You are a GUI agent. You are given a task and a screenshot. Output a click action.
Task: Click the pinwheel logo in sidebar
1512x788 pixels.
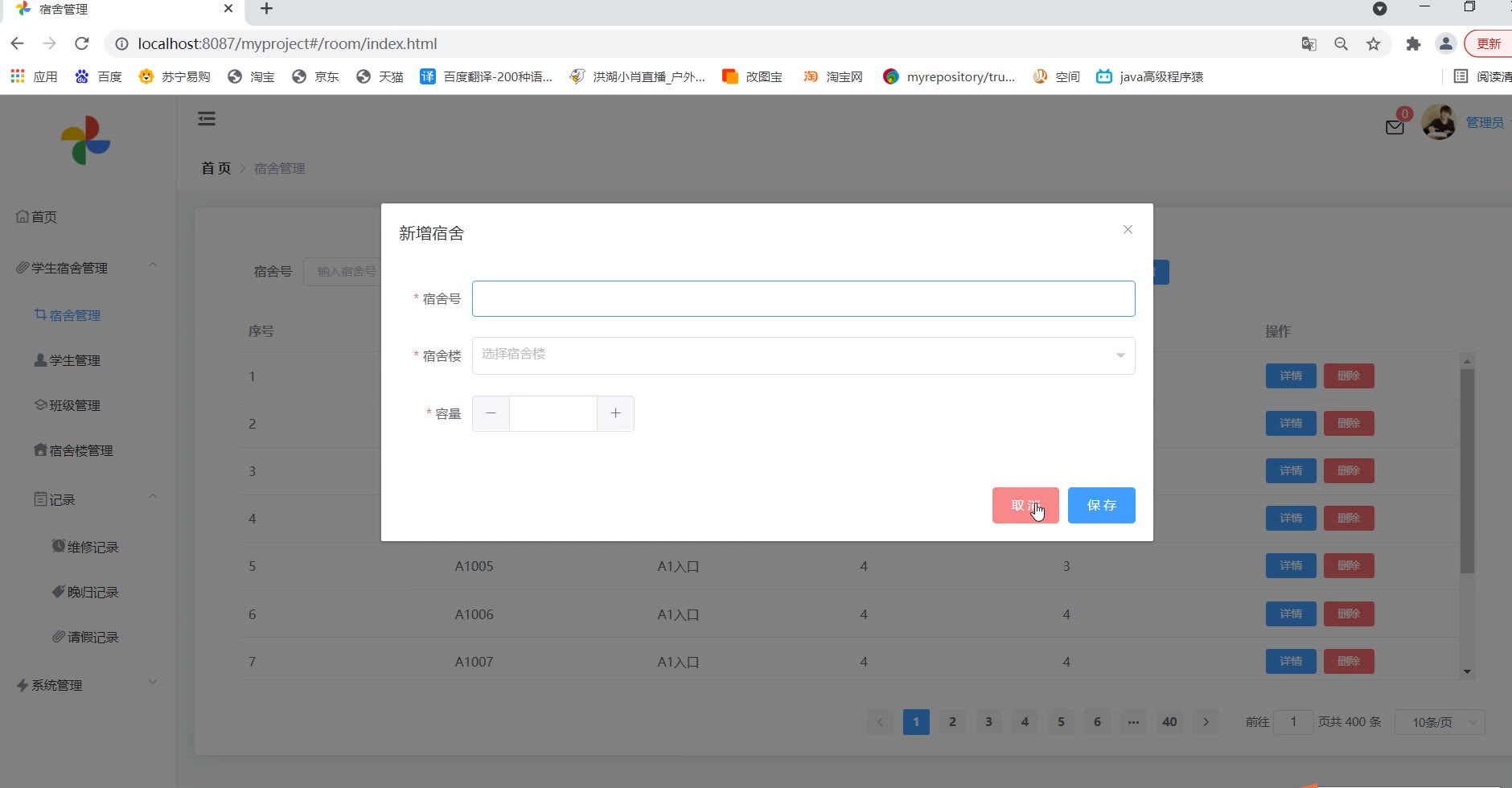pos(85,141)
